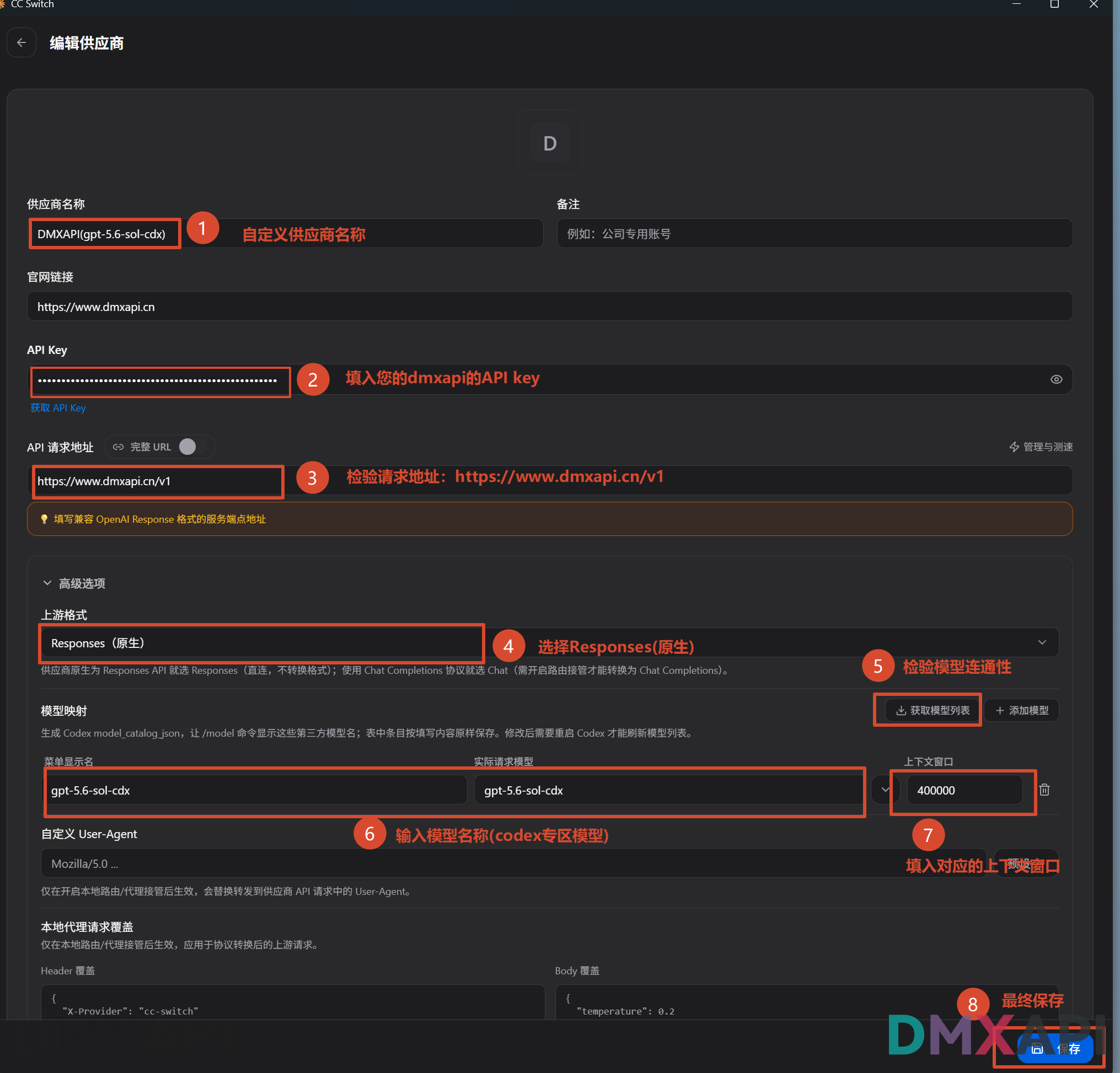This screenshot has height=1073, width=1120.
Task: Show the API Key using eye icon
Action: (x=1056, y=379)
